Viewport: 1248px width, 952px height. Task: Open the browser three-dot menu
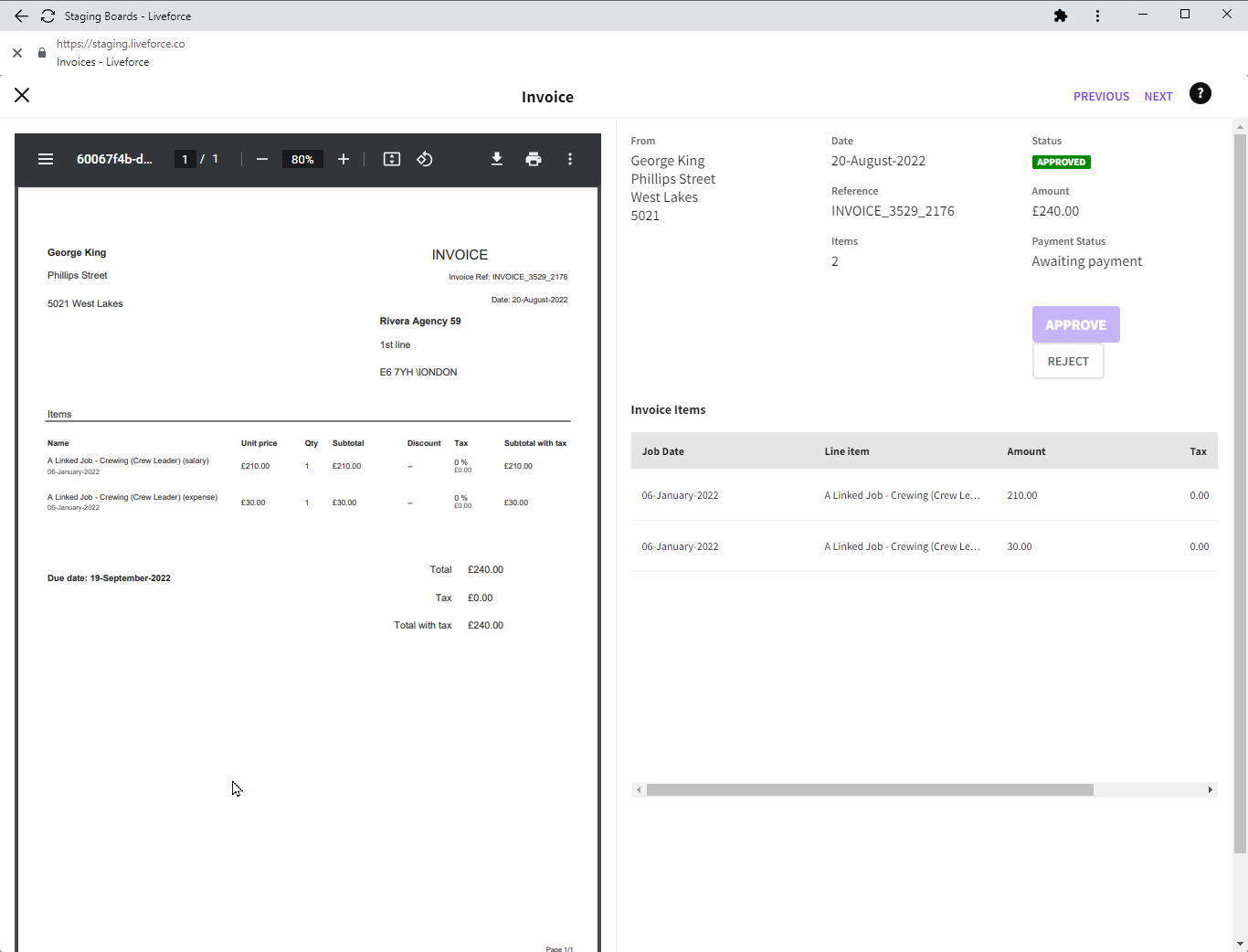click(x=1097, y=16)
